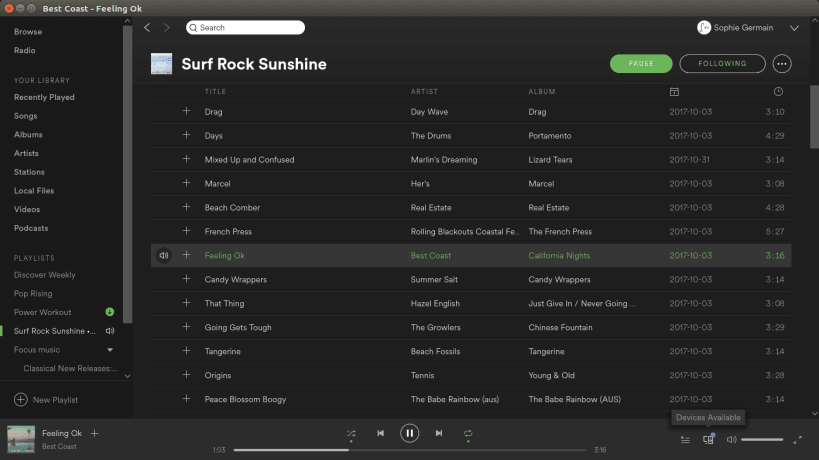
Task: Click the track list vertical scrollbar
Action: (814, 117)
